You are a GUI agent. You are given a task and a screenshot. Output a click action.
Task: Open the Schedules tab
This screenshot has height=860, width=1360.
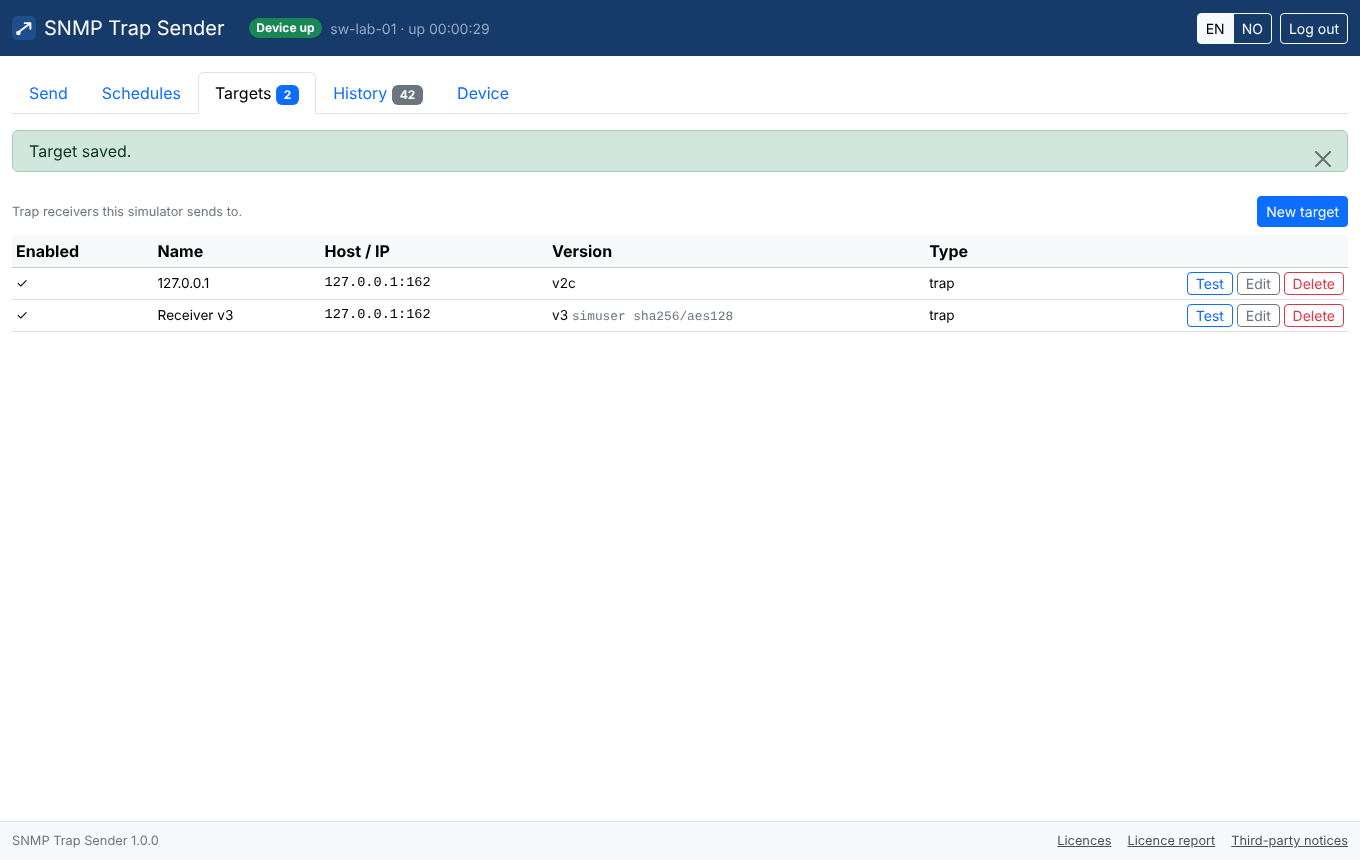(x=141, y=93)
